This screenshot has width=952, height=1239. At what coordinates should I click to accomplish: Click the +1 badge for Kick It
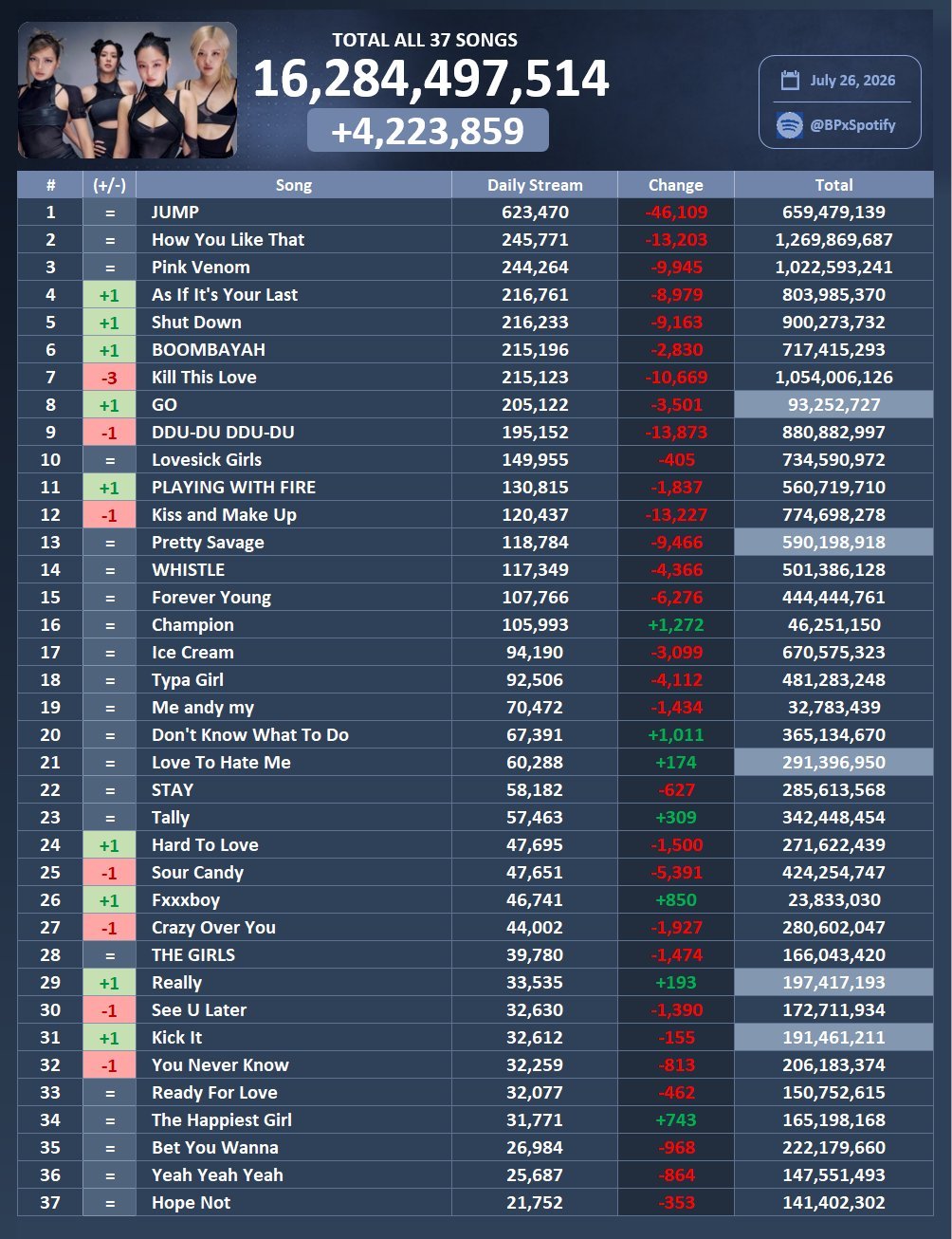(x=110, y=1038)
